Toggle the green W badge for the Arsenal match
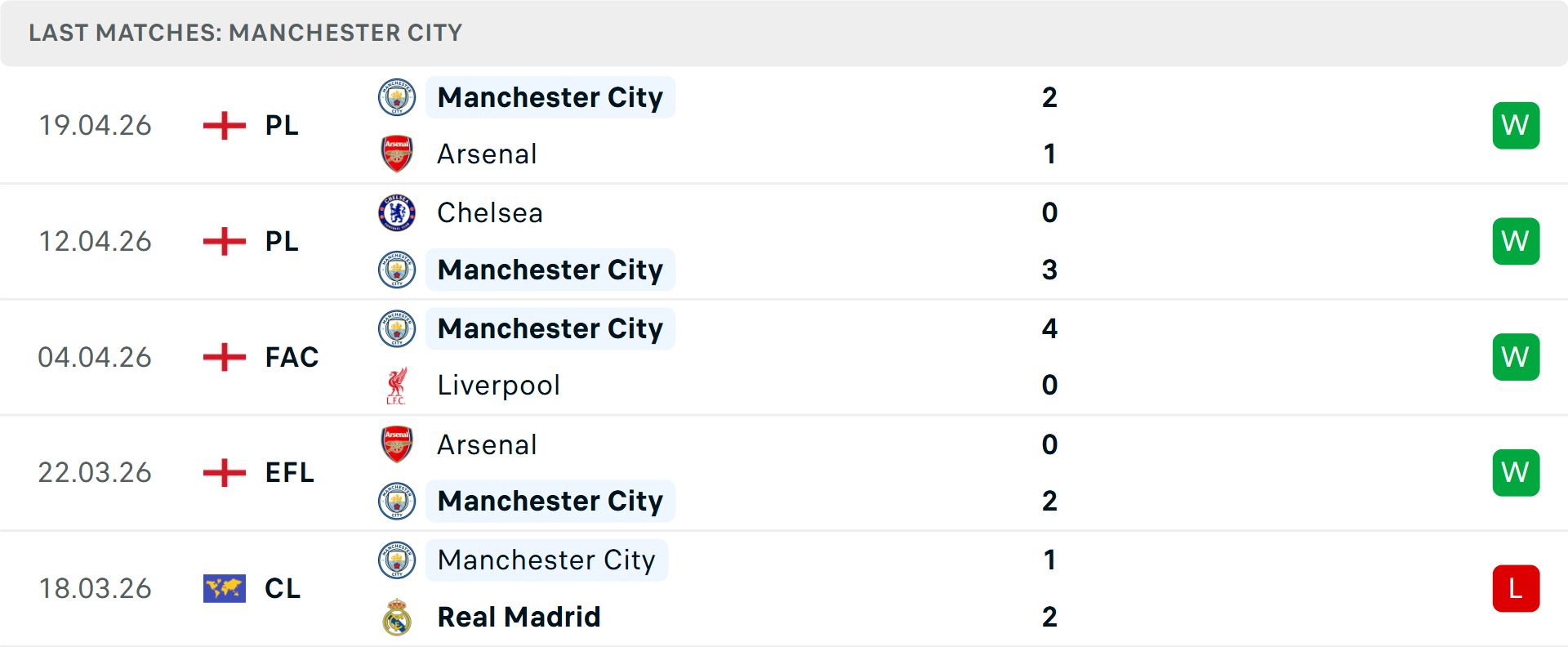The image size is (1568, 647). pos(1516,125)
